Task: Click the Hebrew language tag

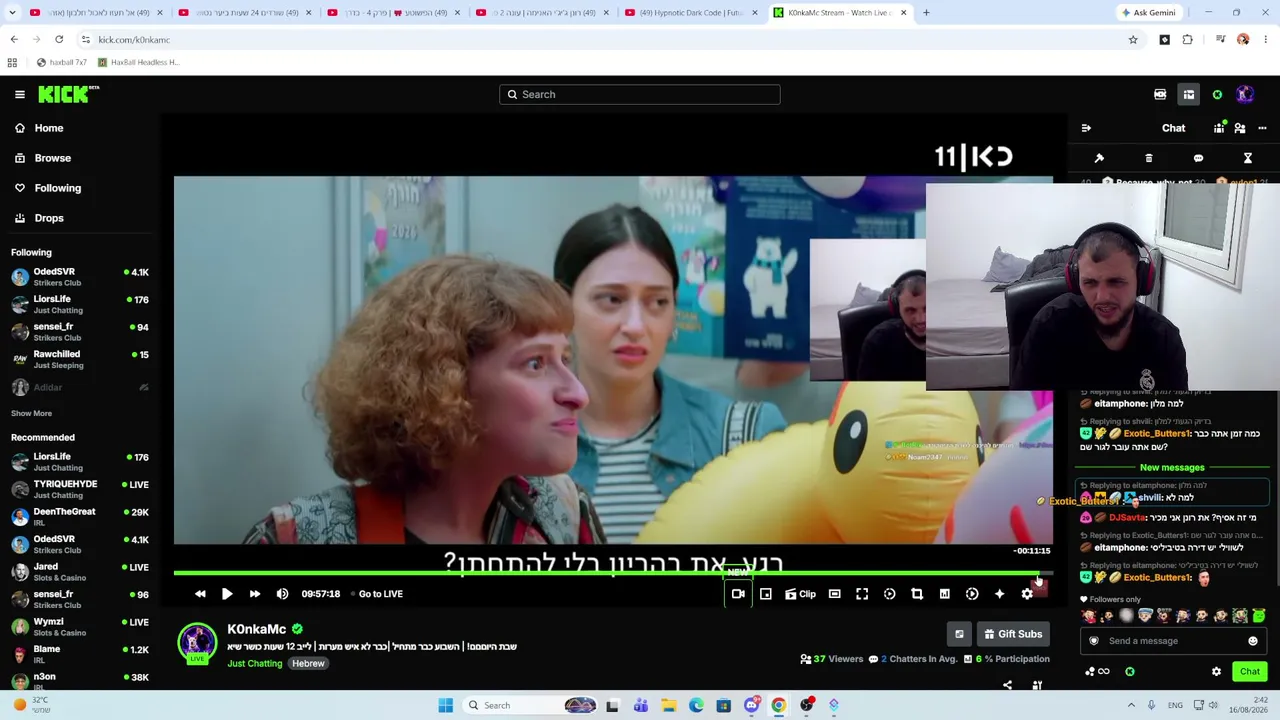Action: point(308,663)
